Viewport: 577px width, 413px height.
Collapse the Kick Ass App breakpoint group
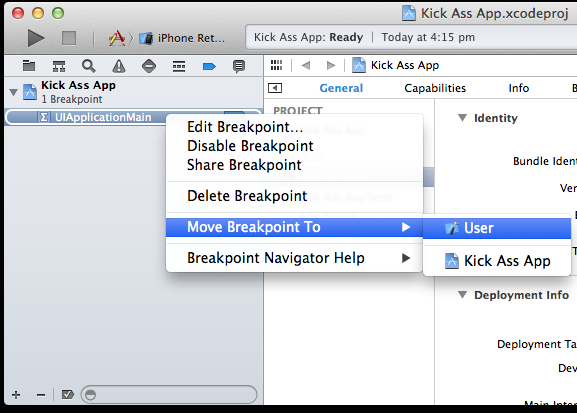pyautogui.click(x=13, y=92)
